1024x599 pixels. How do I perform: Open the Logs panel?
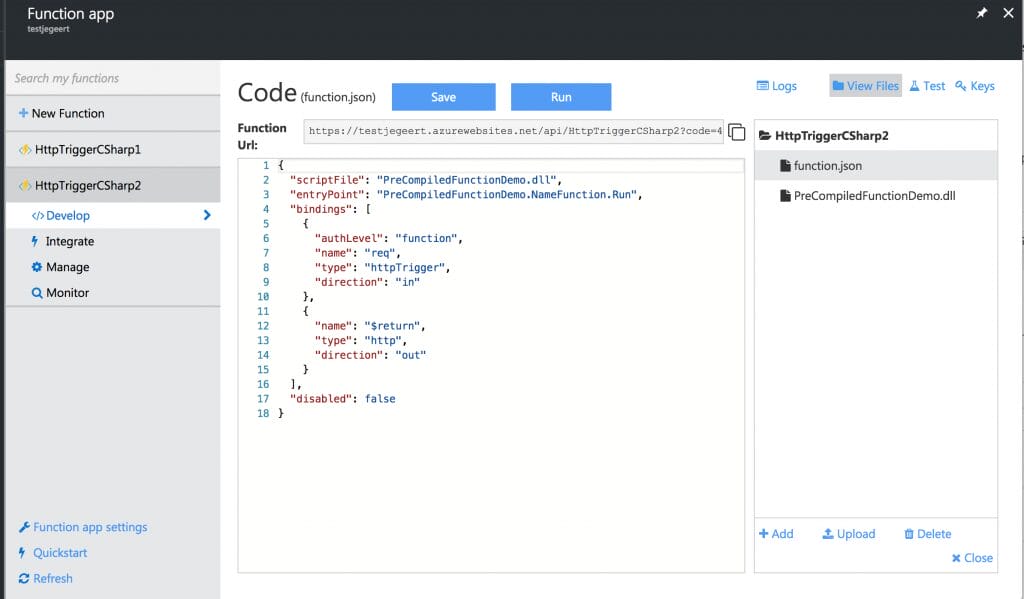point(776,86)
